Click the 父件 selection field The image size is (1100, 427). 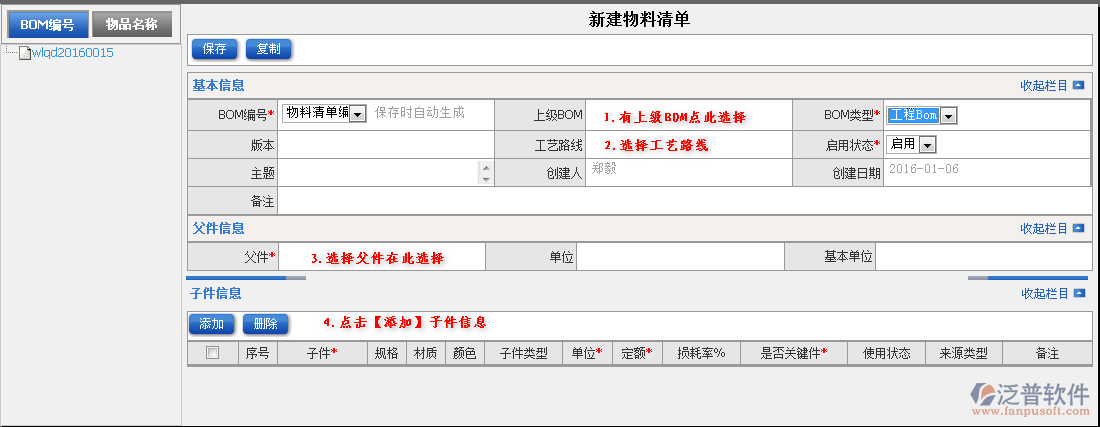coord(381,258)
